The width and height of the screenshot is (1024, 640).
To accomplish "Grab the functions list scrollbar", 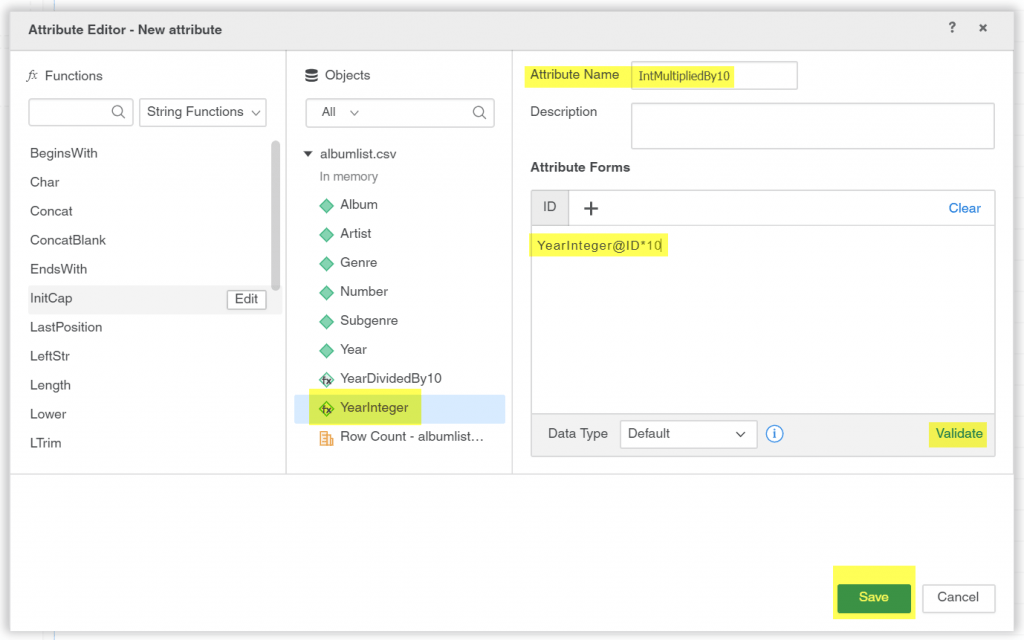I will [x=276, y=216].
